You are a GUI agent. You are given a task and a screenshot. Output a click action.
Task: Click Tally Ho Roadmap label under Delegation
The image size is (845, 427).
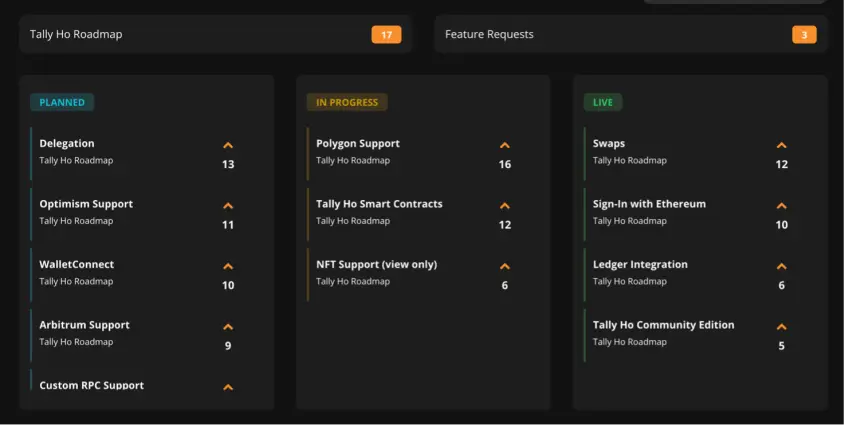76,160
